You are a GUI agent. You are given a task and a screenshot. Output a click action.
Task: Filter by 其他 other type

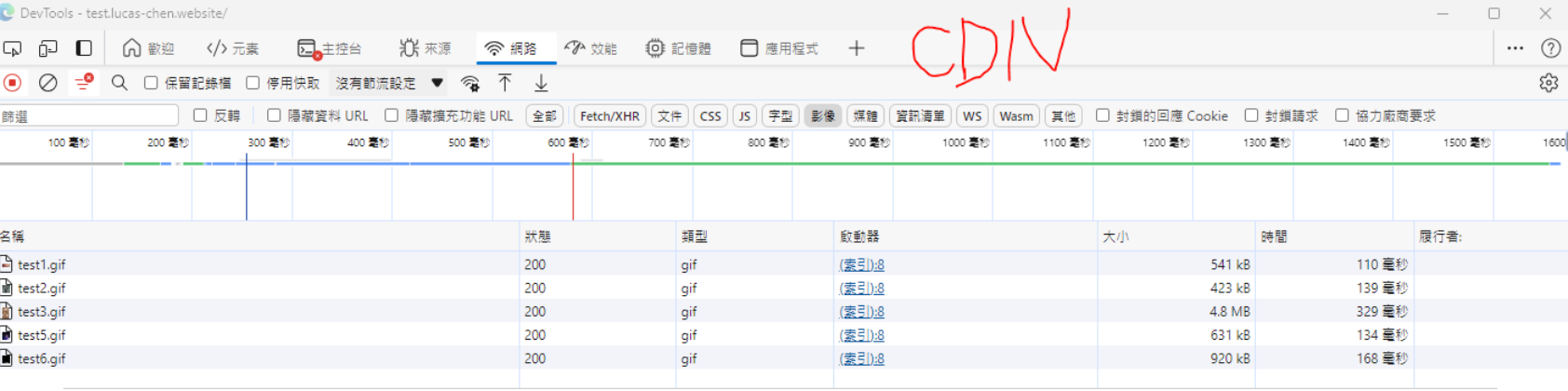(x=1063, y=116)
